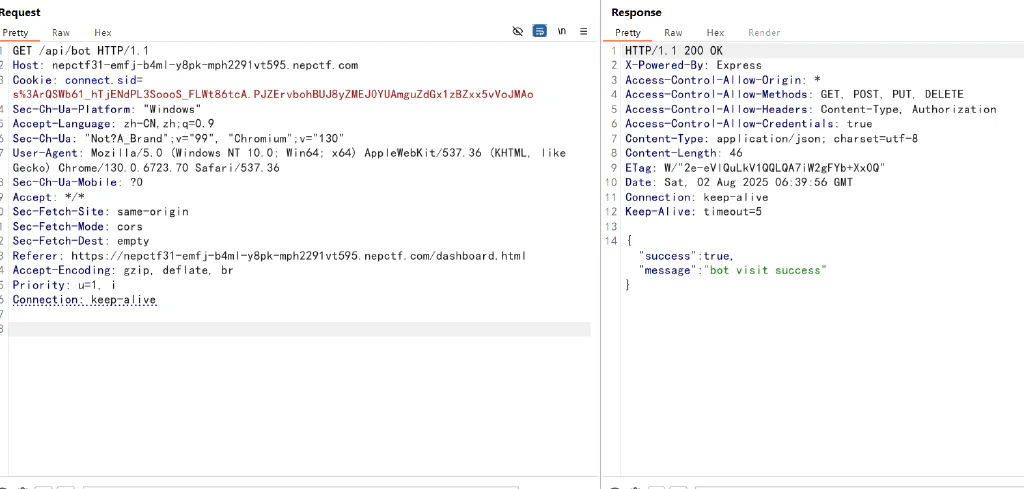The height and width of the screenshot is (489, 1024).
Task: Click the '"success":true' JSON line
Action: click(686, 256)
